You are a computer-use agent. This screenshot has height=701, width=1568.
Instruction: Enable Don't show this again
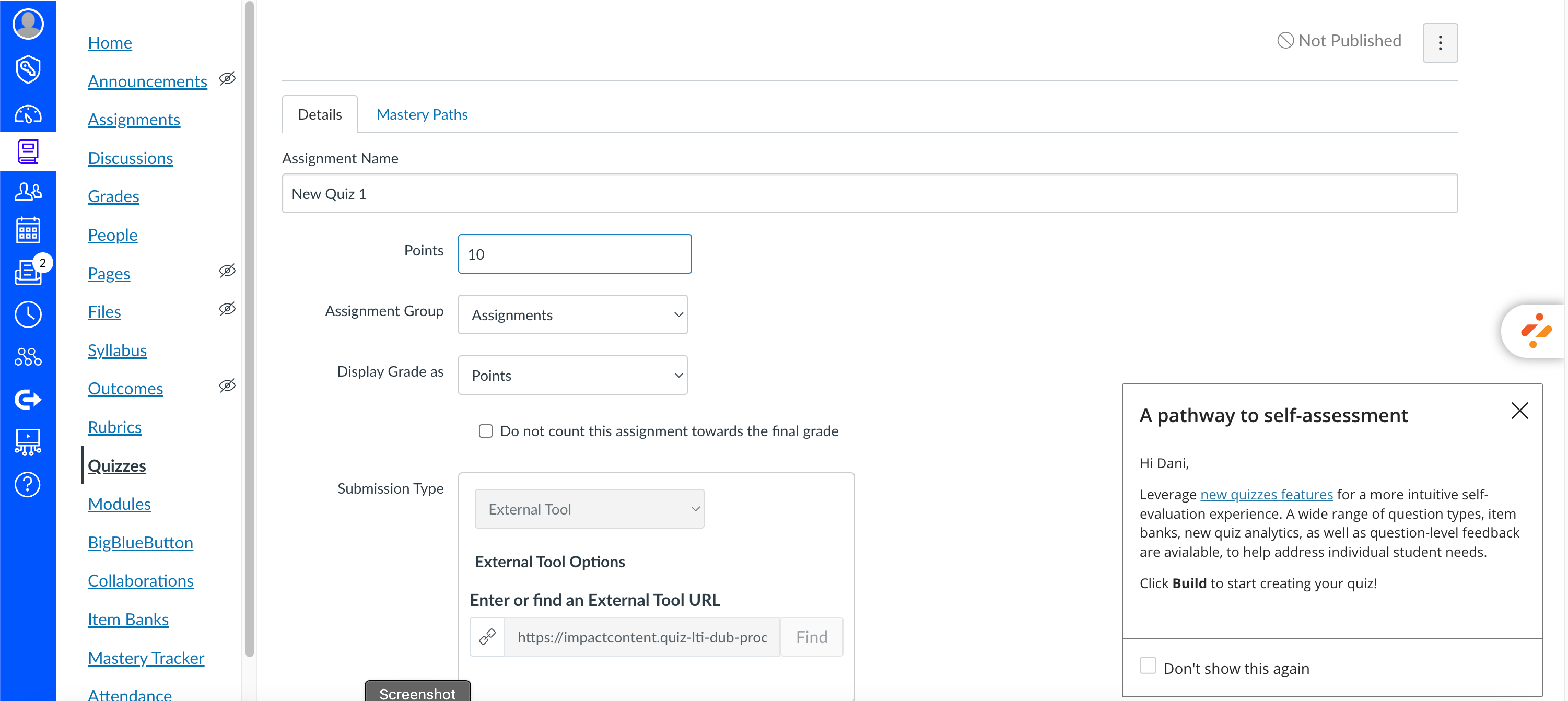click(1148, 665)
